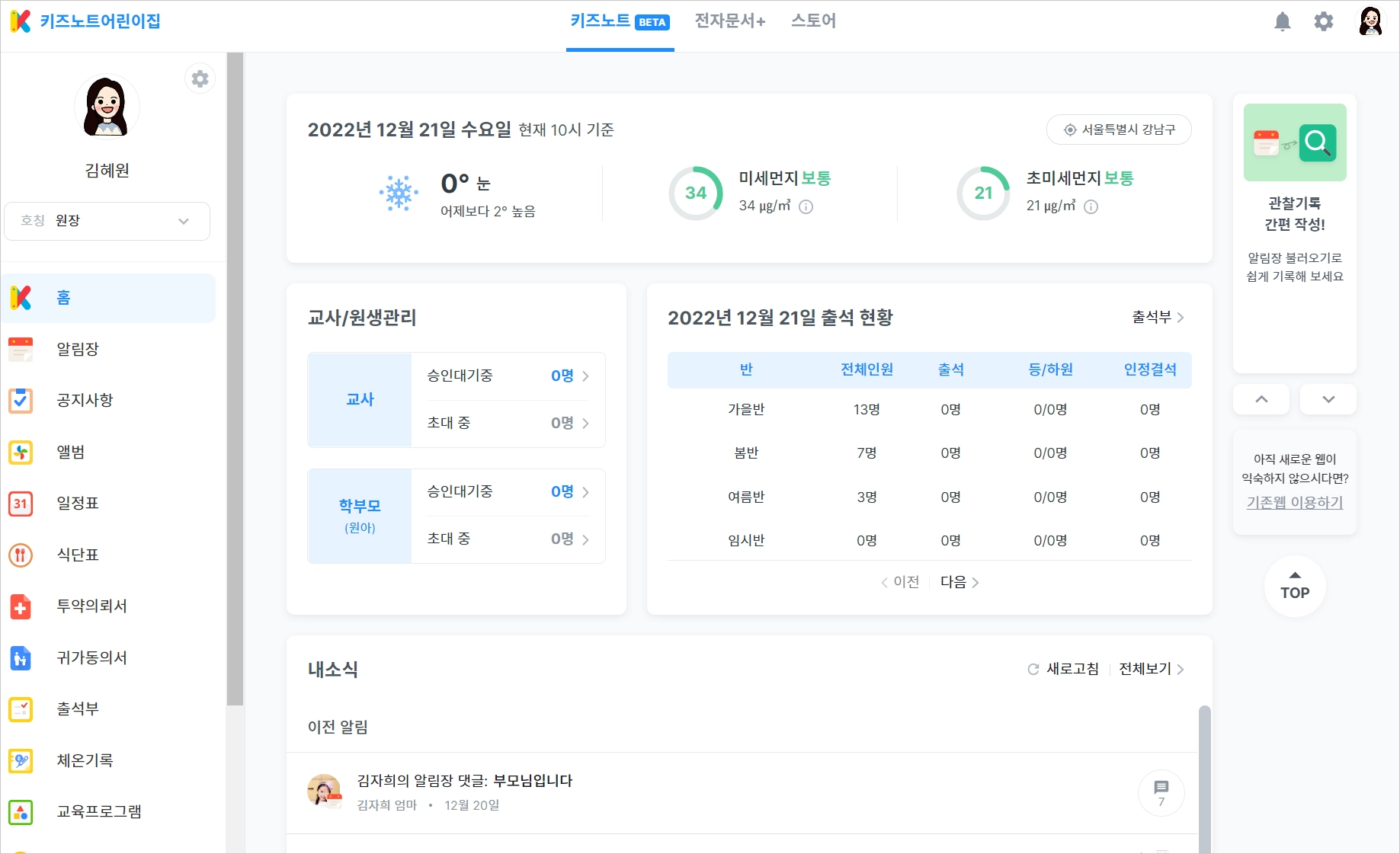Show previous banner with up chevron
The height and width of the screenshot is (854, 1400).
1261,399
